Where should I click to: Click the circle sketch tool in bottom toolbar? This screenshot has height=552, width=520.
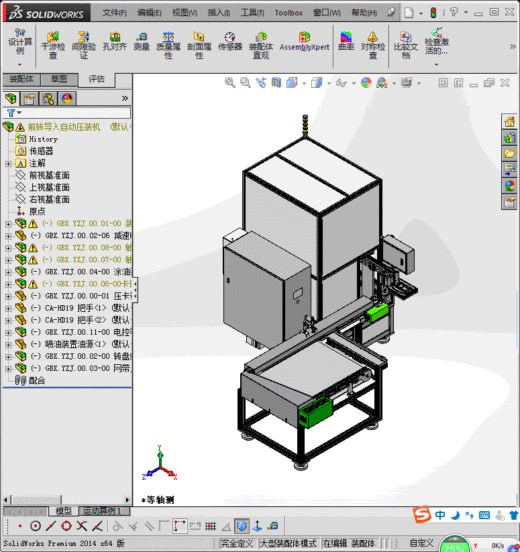click(35, 526)
